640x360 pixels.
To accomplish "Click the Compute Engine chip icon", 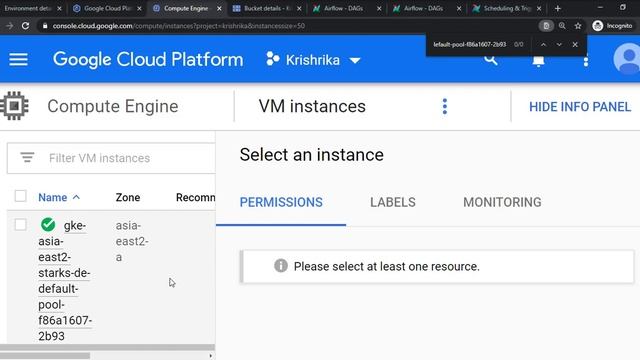I will pyautogui.click(x=15, y=106).
